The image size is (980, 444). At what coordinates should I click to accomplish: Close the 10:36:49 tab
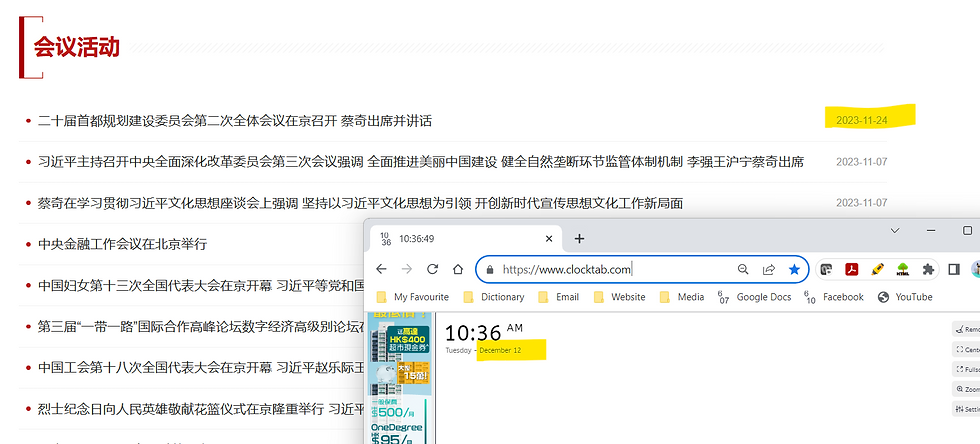click(549, 239)
